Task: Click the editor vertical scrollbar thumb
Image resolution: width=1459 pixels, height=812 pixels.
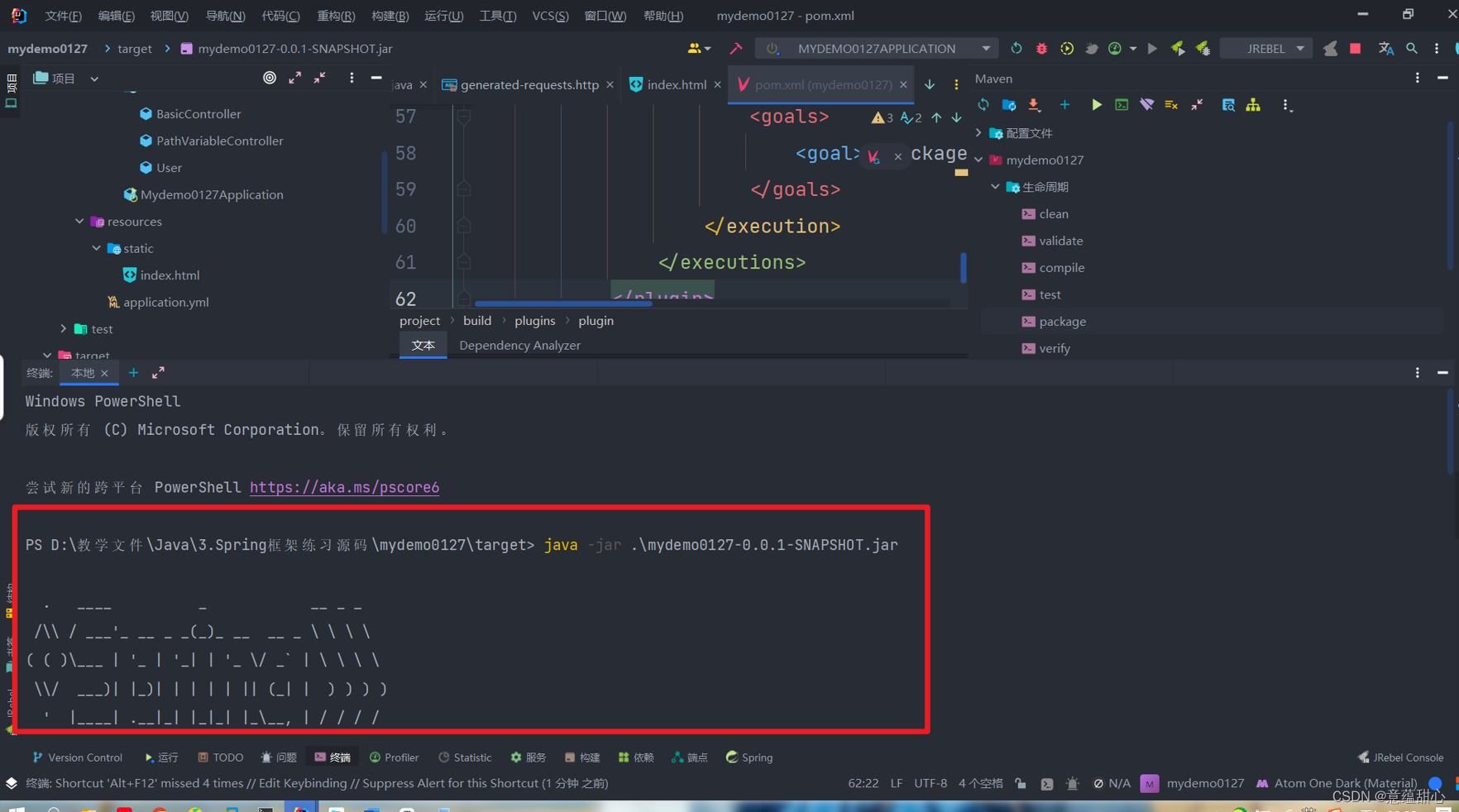Action: pos(964,267)
